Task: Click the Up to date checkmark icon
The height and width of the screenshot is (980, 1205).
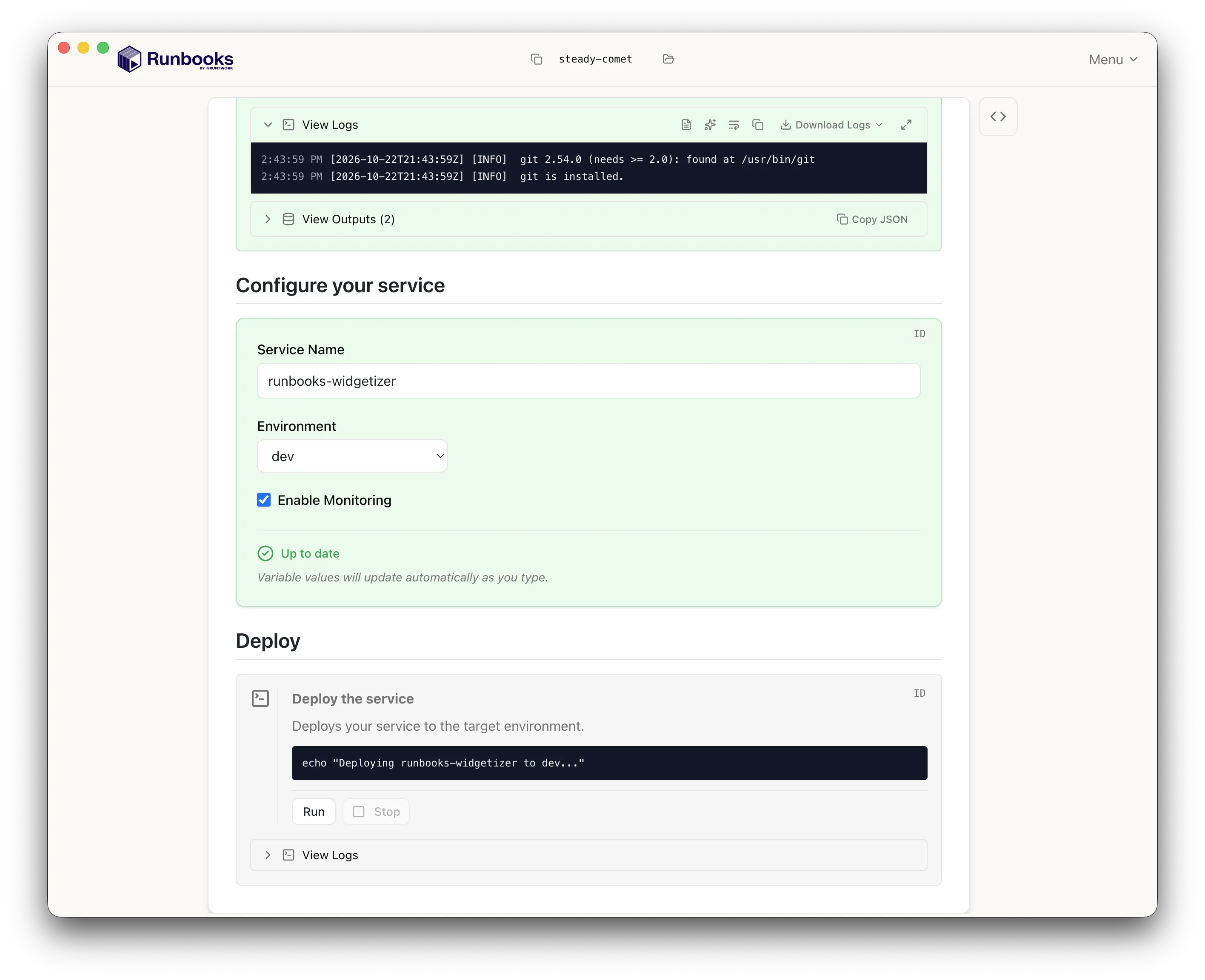Action: click(x=266, y=553)
